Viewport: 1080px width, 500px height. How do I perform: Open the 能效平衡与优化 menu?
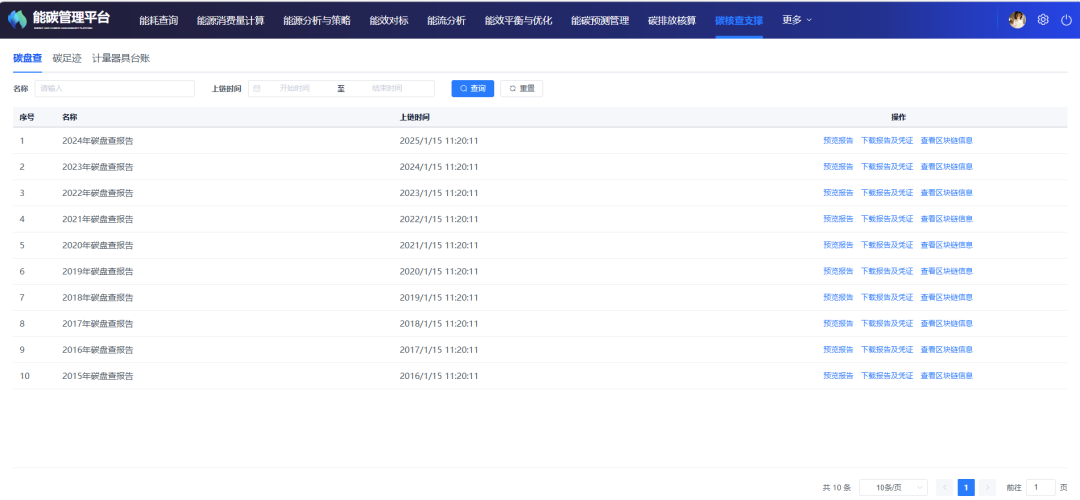[x=519, y=21]
